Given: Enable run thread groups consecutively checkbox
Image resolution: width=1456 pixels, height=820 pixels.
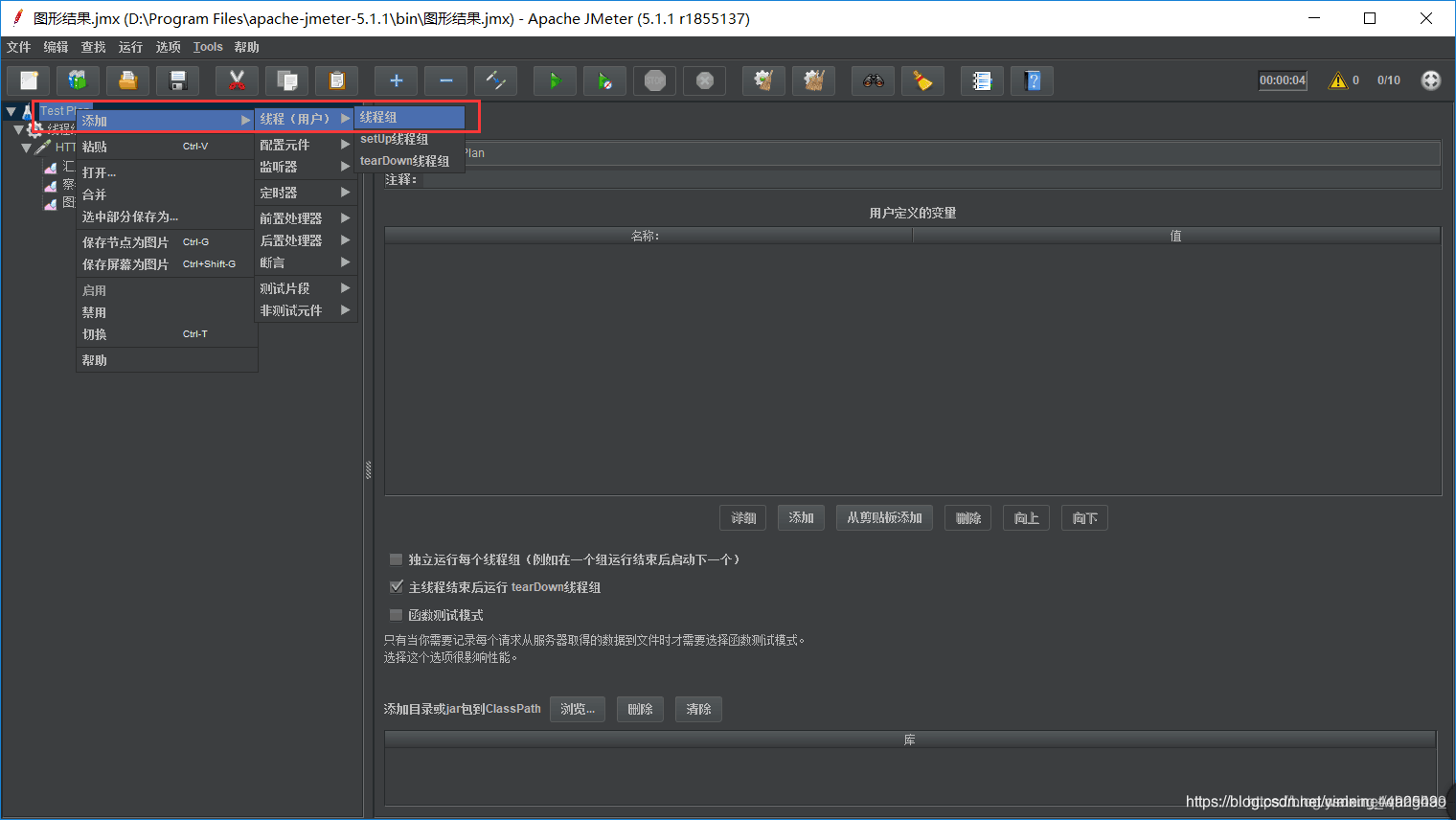Looking at the screenshot, I should [396, 559].
